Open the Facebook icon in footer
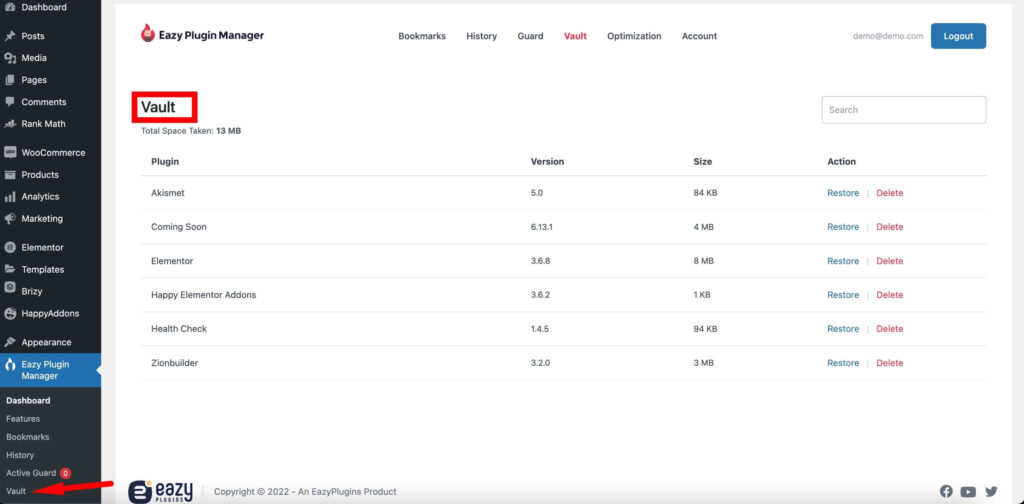Viewport: 1024px width, 504px height. (x=946, y=492)
